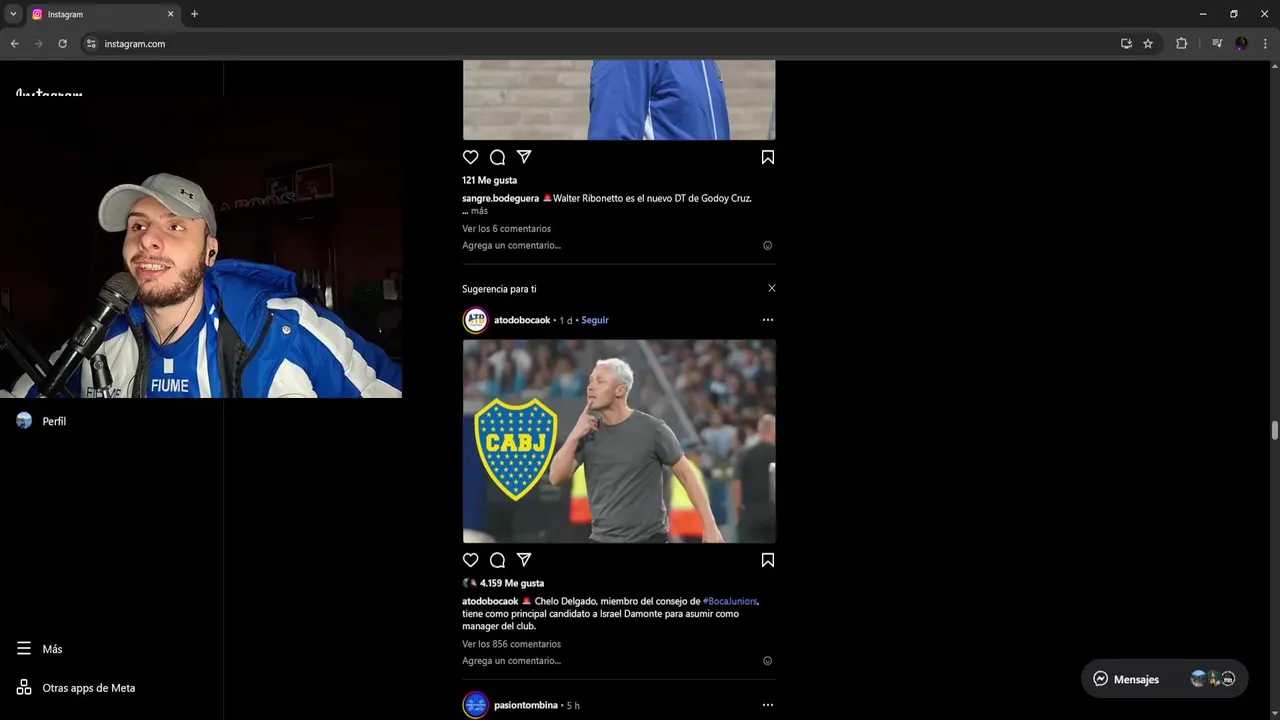Screen dimensions: 1280x720
Task: Open the blue jacket post image in the feed
Action: click(619, 100)
